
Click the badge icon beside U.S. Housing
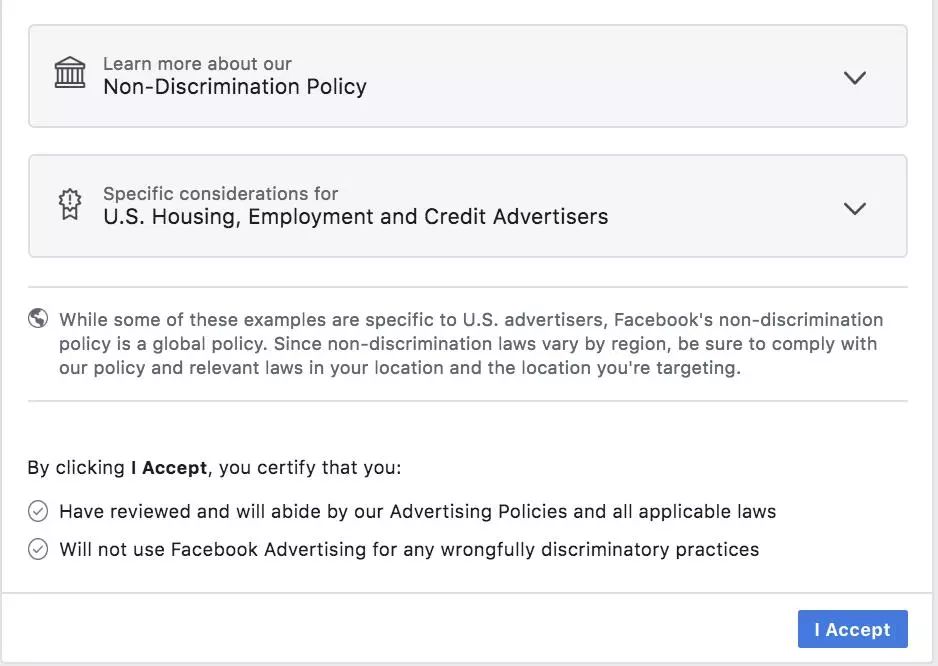[x=69, y=205]
